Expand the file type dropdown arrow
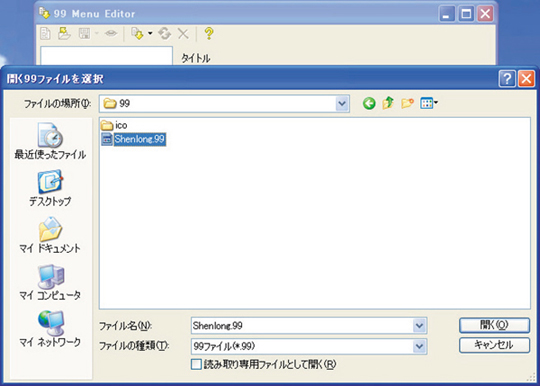Viewport: 540px width, 386px height. [419, 346]
